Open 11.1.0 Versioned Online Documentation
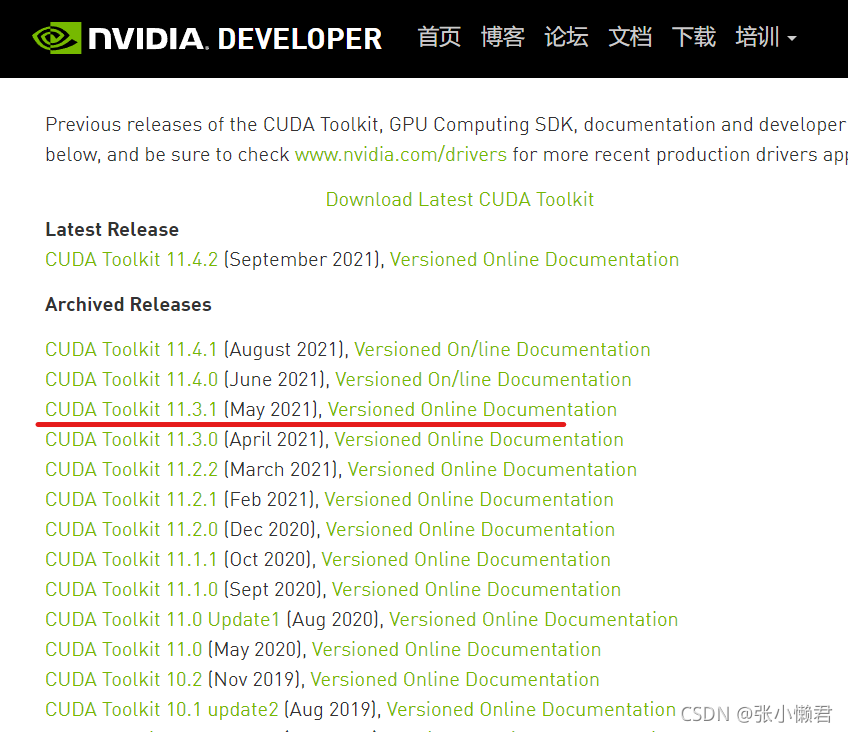The width and height of the screenshot is (848, 732). coord(476,589)
